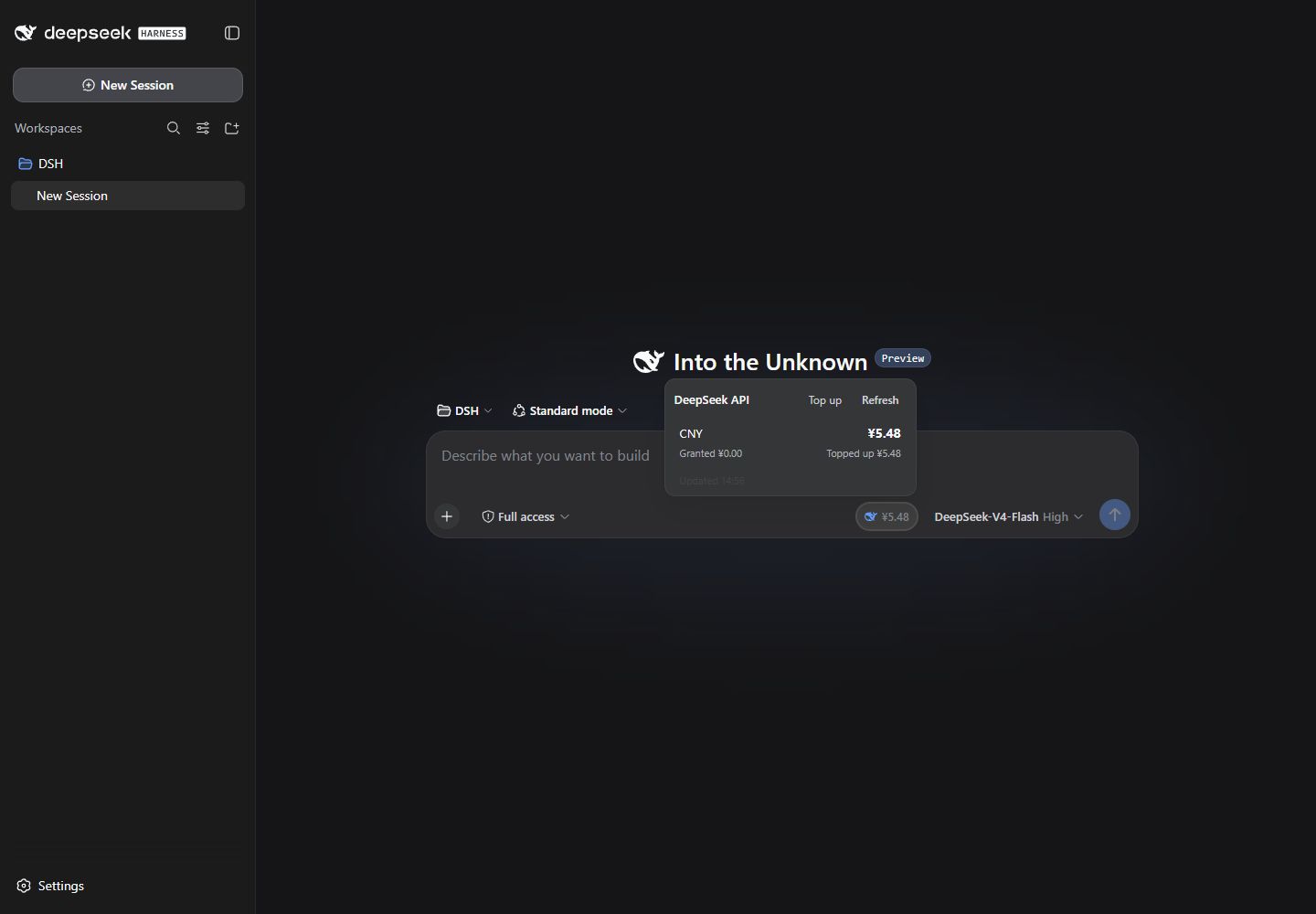Click the plus attachment button
This screenshot has width=1316, height=914.
[447, 516]
